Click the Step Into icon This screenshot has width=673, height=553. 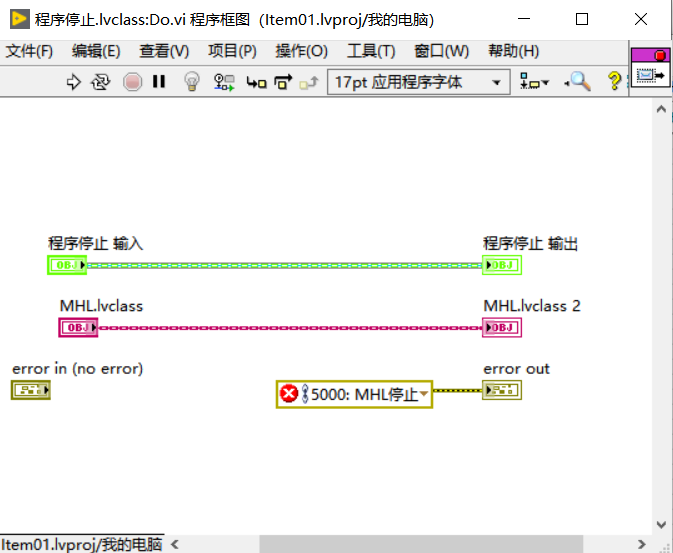tap(256, 82)
